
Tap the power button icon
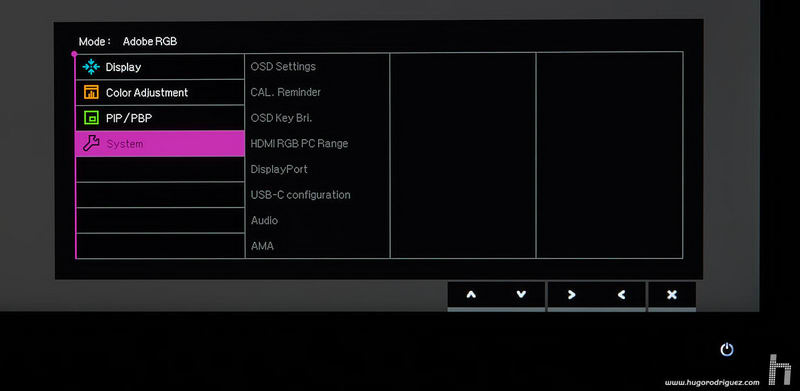727,350
